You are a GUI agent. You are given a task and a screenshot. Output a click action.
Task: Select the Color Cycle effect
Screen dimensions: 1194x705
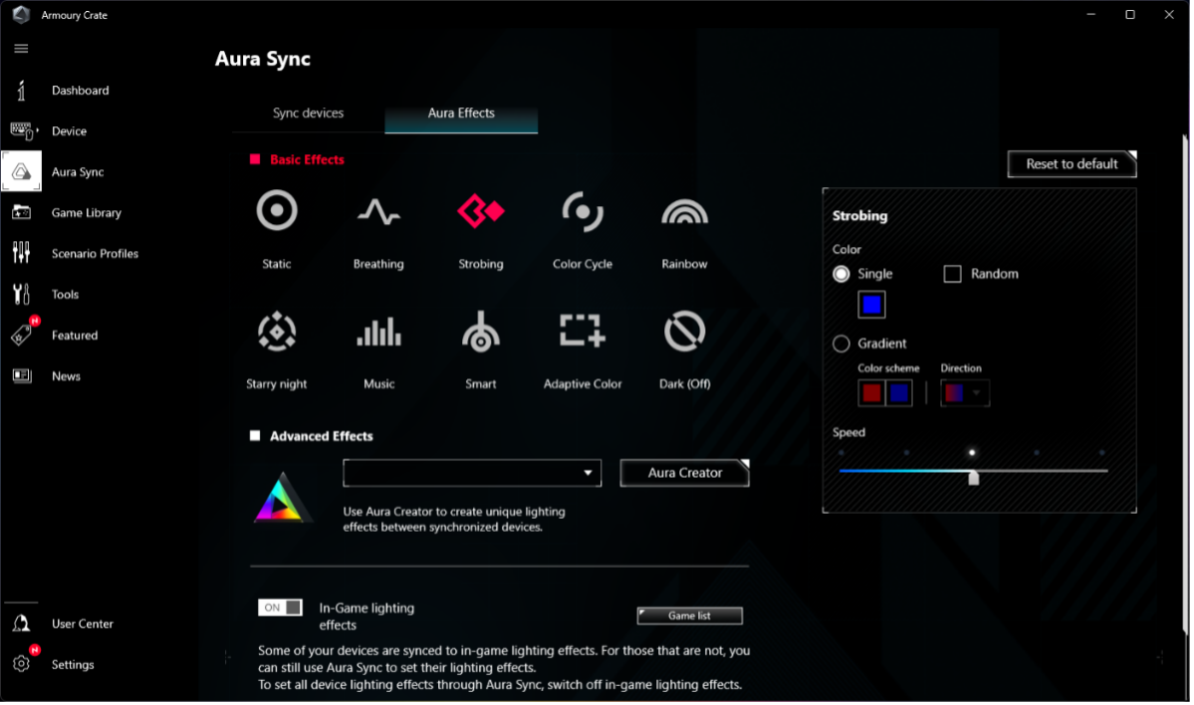(582, 212)
